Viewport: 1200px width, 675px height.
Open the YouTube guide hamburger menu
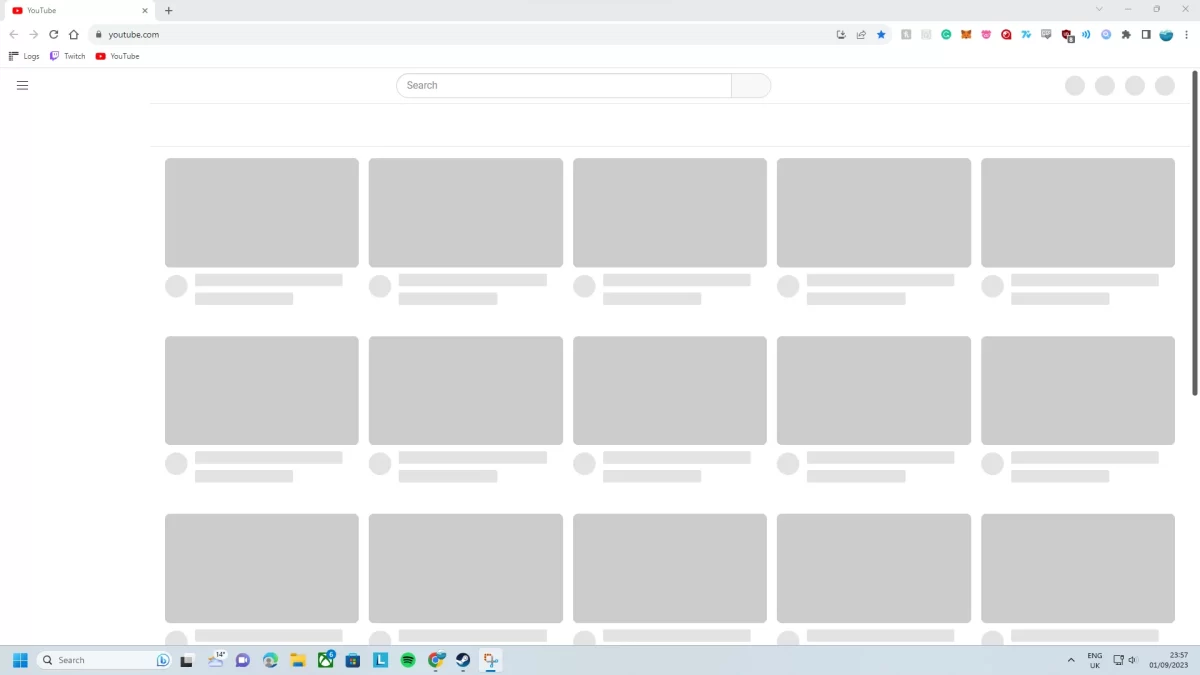[22, 85]
